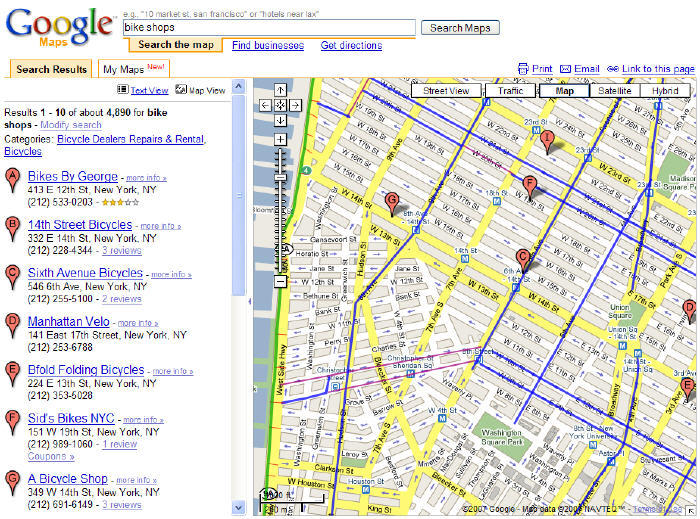This screenshot has width=700, height=519.
Task: Click the center map button between pan arrows
Action: pyautogui.click(x=280, y=105)
